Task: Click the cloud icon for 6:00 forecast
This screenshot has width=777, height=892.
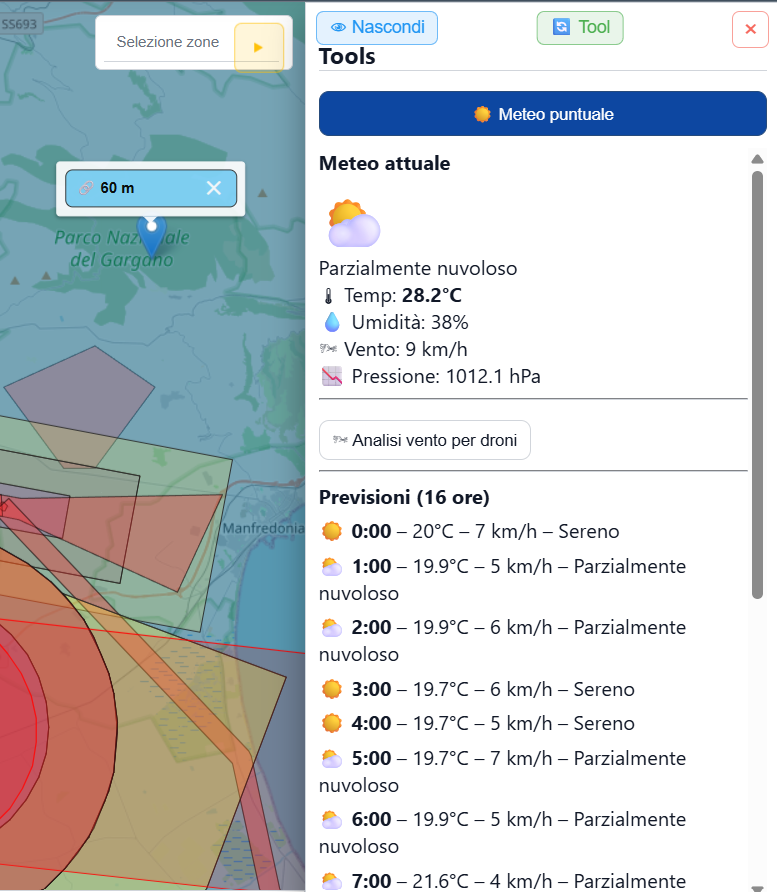Action: (x=332, y=820)
